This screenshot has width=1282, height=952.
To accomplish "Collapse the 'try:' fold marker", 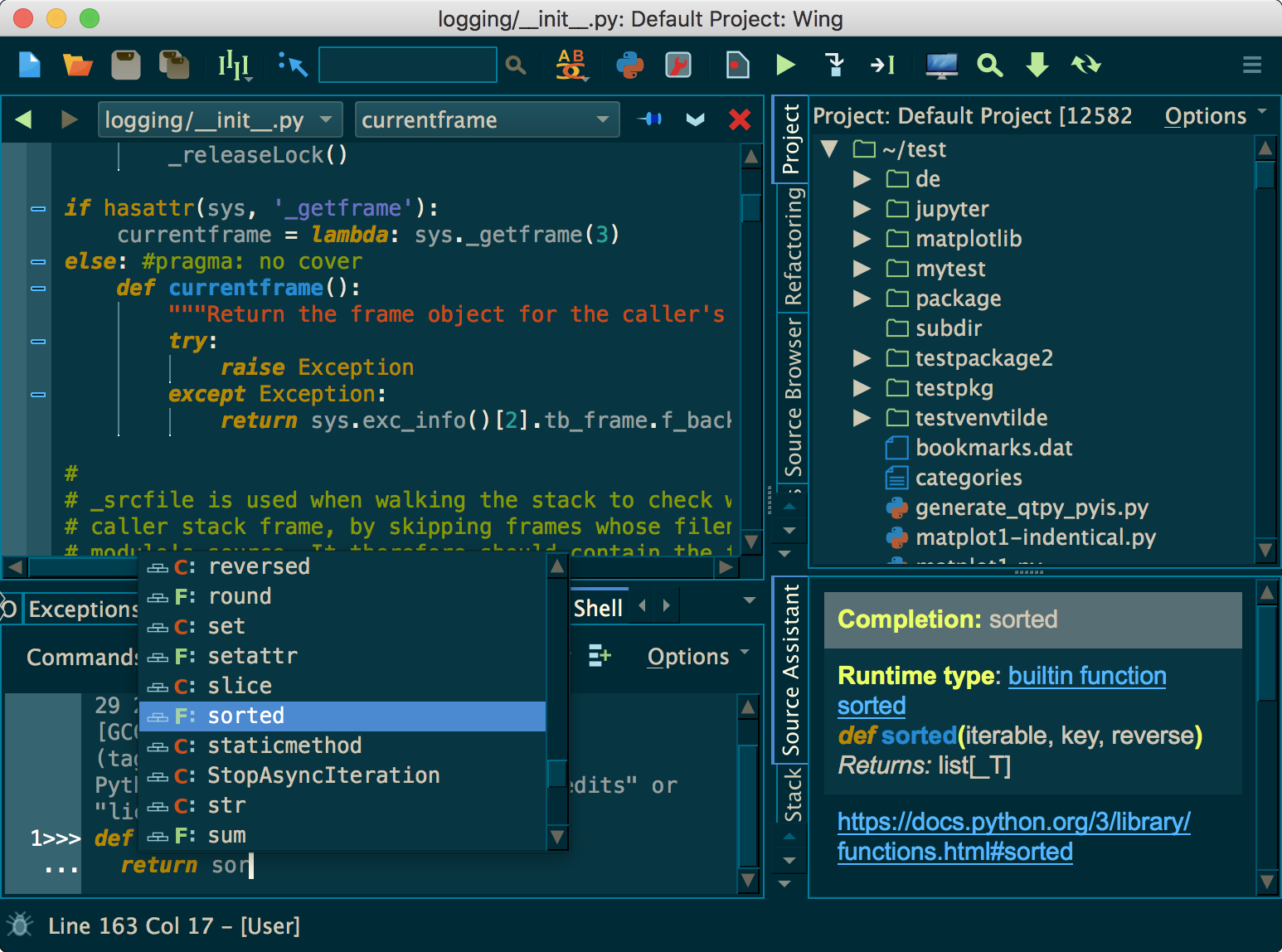I will click(x=38, y=342).
